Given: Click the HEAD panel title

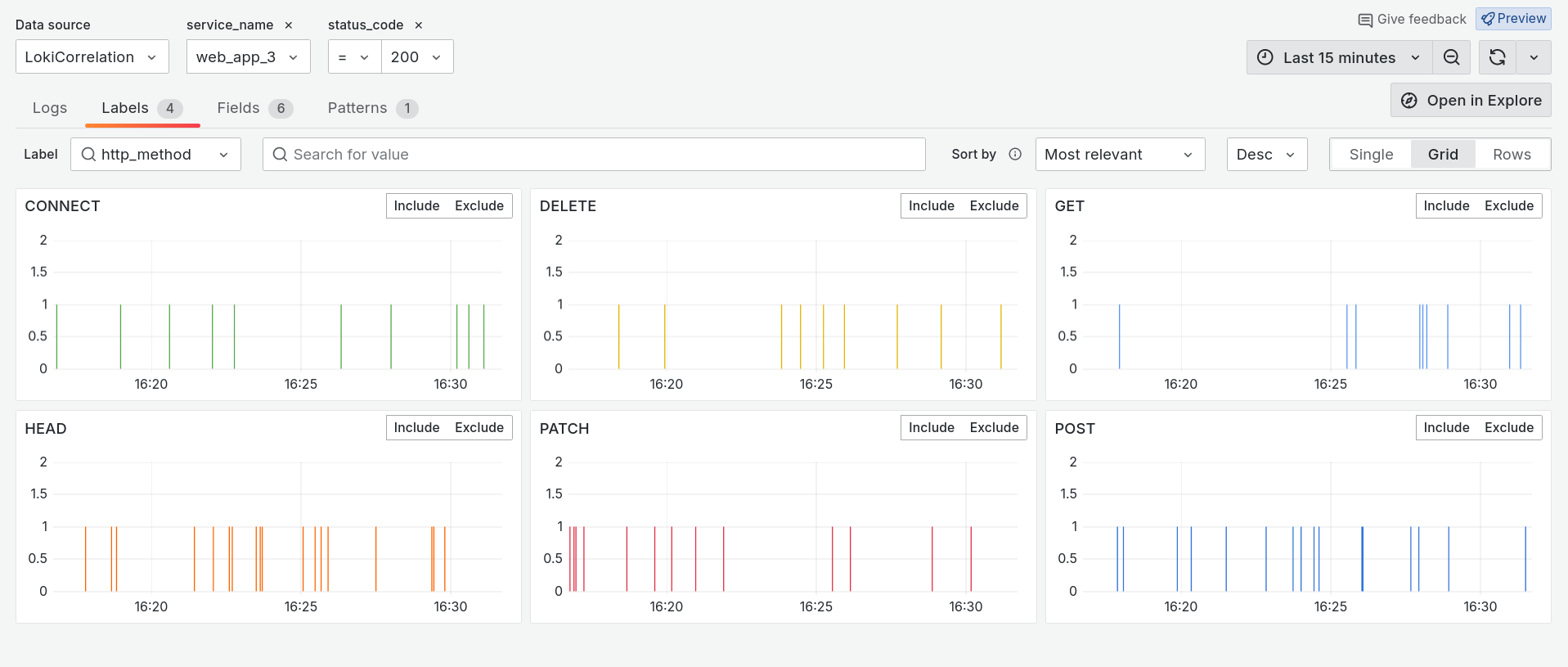Looking at the screenshot, I should (x=46, y=429).
